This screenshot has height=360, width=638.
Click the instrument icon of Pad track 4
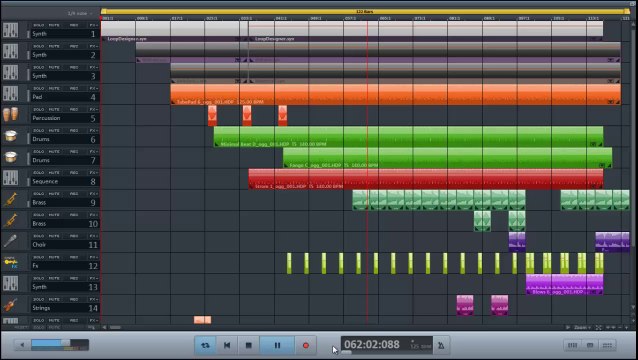[11, 94]
